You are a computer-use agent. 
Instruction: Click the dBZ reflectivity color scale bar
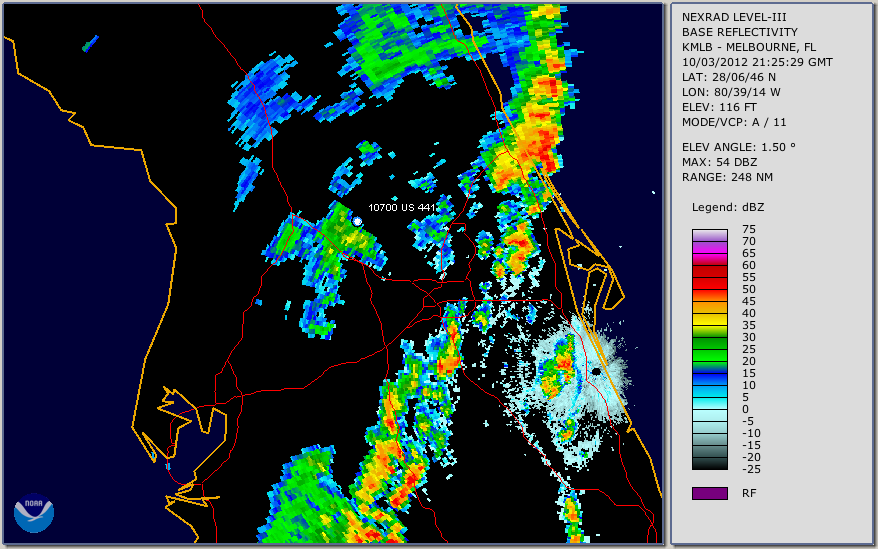(x=709, y=350)
